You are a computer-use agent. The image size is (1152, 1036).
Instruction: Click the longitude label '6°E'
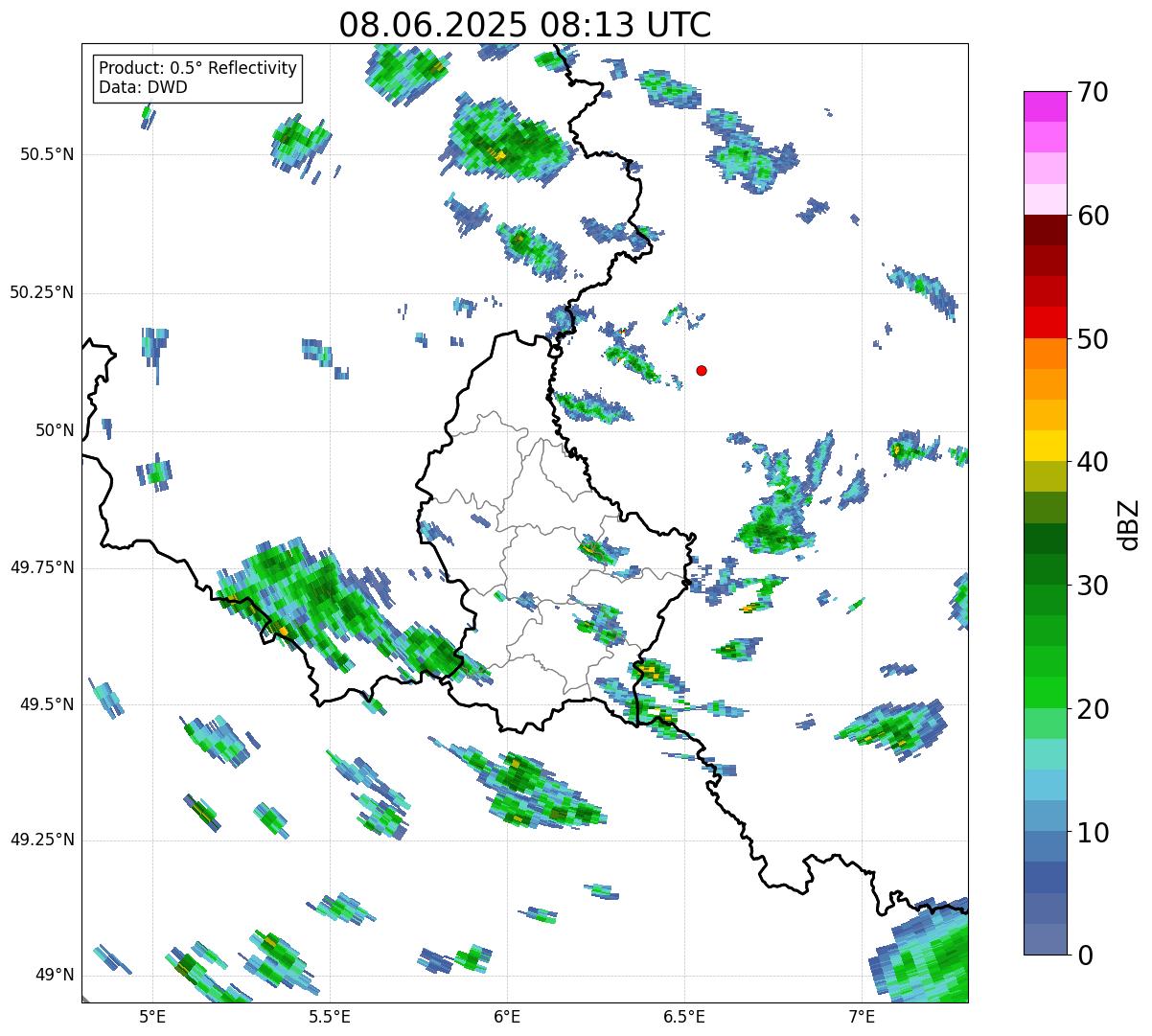click(x=507, y=1016)
